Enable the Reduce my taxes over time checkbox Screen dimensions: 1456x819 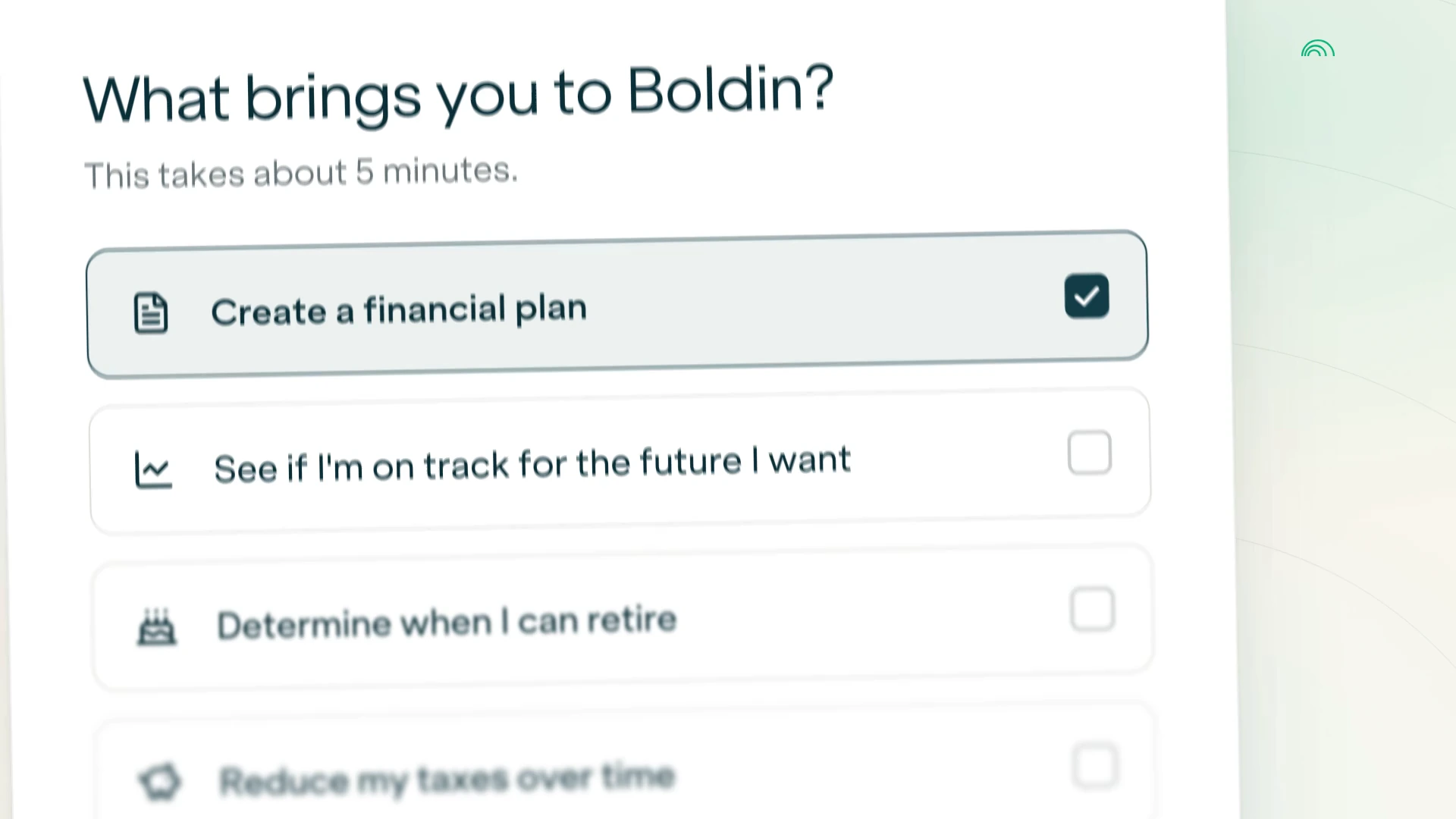[x=1096, y=766]
